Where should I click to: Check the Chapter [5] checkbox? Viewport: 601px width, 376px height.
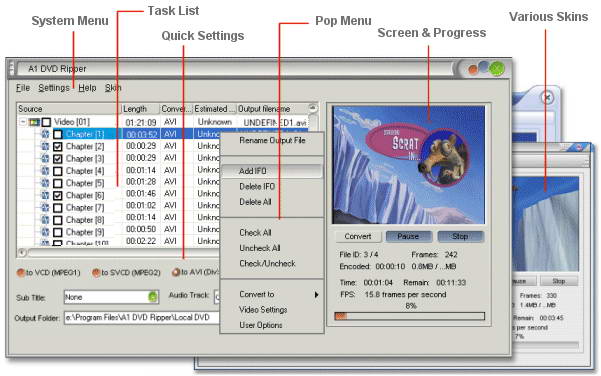[57, 183]
